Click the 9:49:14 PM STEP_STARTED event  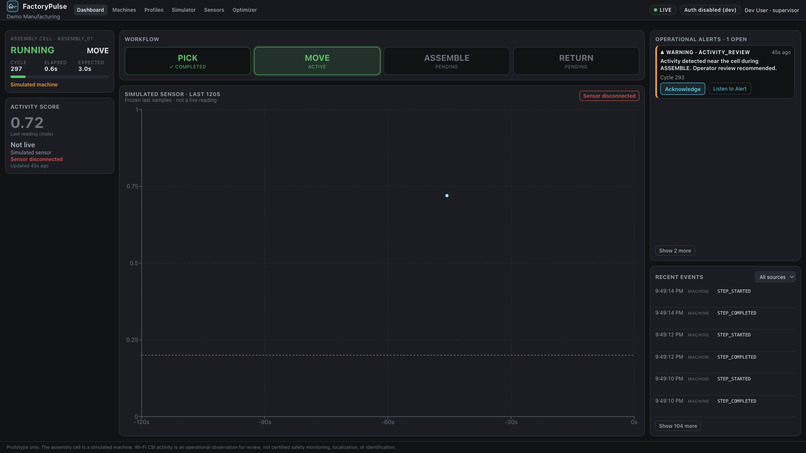tap(725, 292)
